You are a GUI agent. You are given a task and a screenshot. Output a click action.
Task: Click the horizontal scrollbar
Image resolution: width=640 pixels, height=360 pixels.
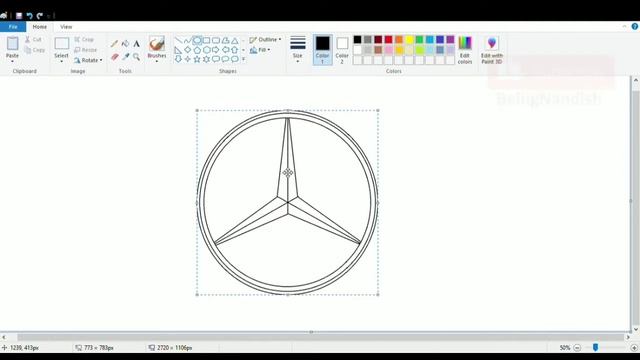(x=320, y=338)
